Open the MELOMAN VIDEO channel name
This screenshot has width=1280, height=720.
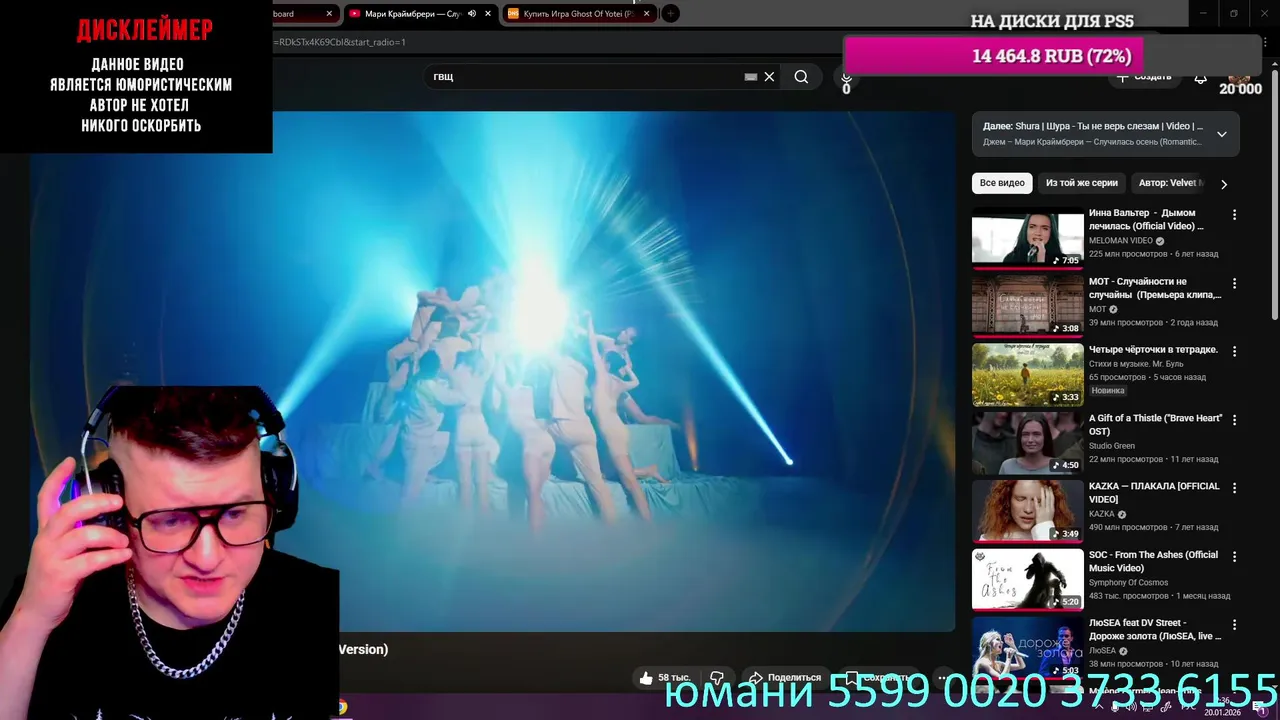pos(1120,241)
